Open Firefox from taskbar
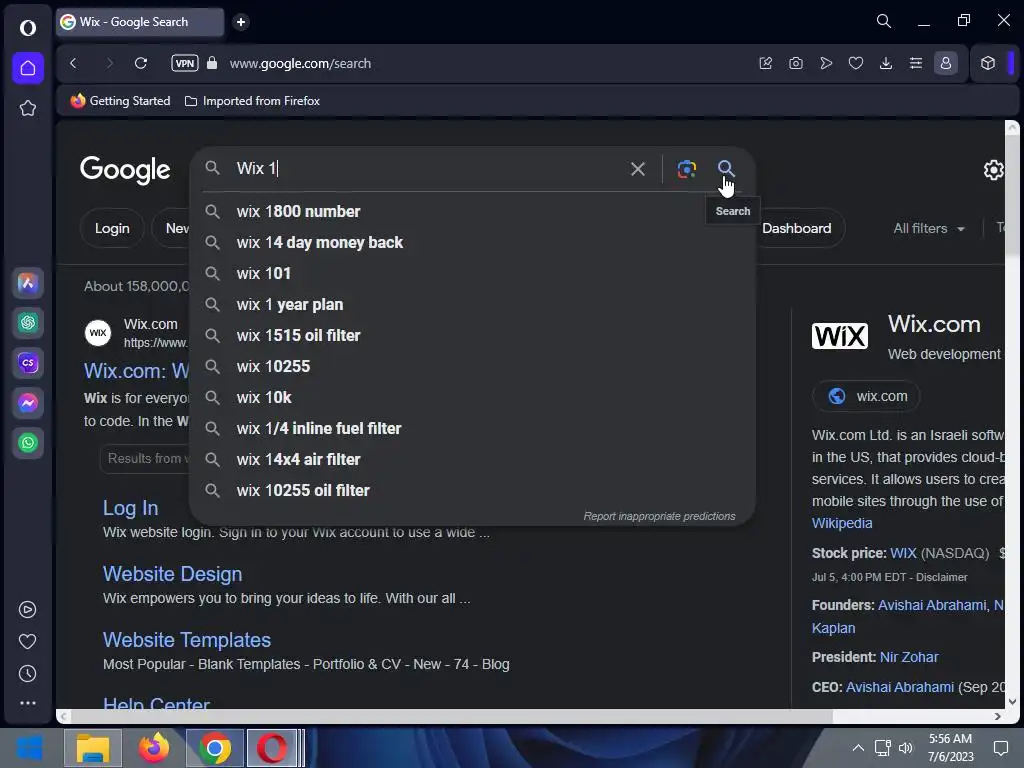Screen dimensions: 1024x768 [x=154, y=748]
